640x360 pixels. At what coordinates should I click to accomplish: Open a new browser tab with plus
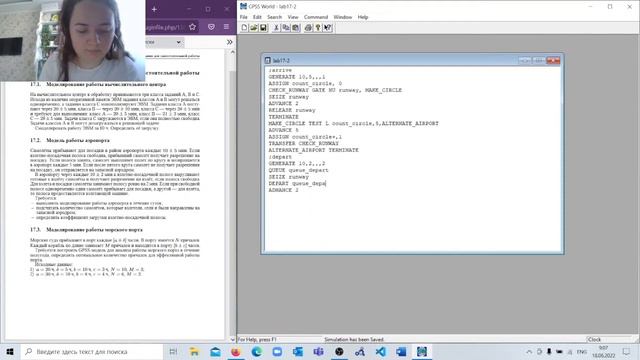click(154, 9)
